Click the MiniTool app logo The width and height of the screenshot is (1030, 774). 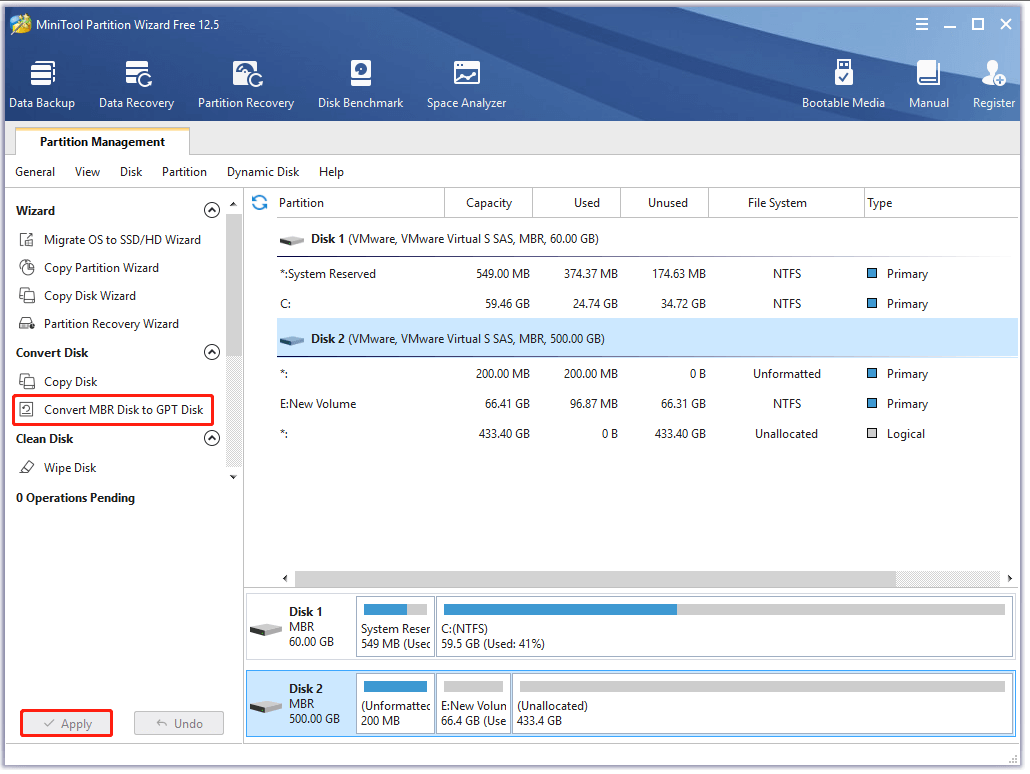pos(20,24)
